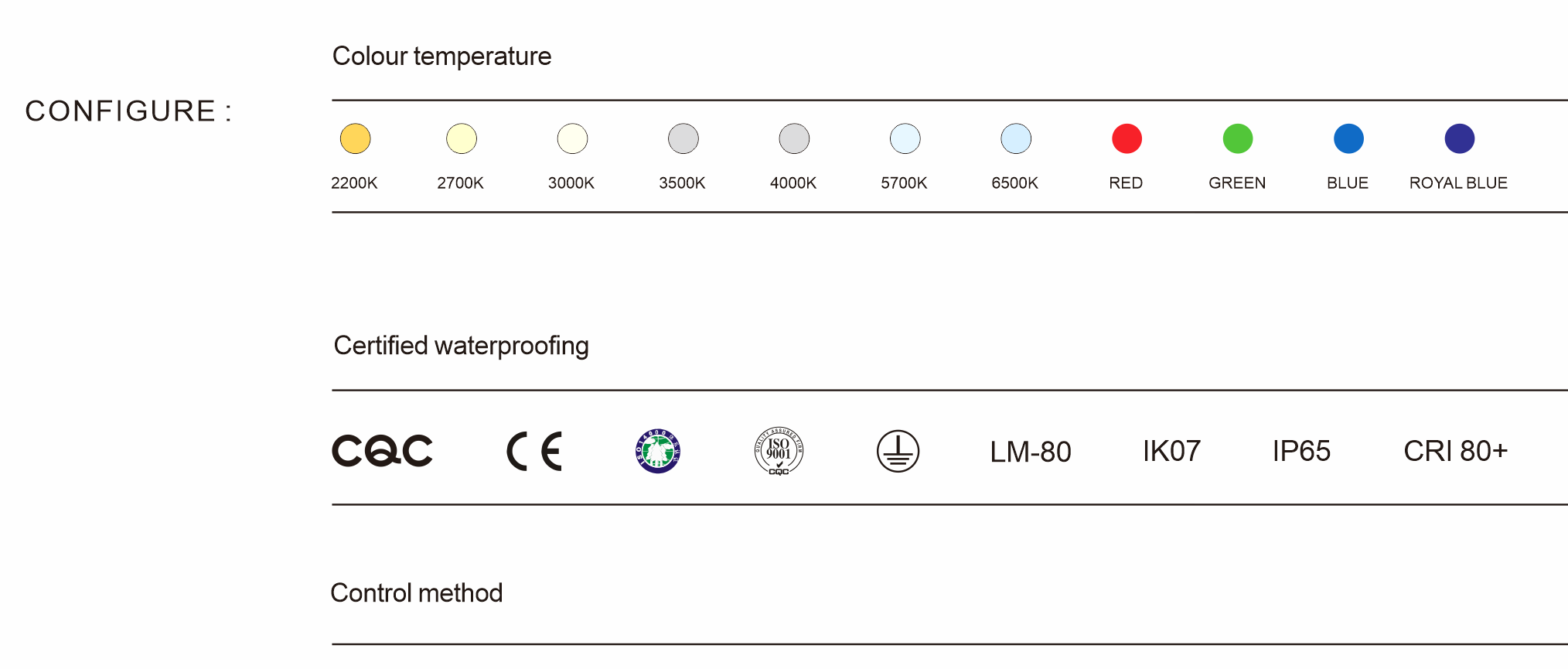
Task: Choose the GREEN colour circle
Action: (x=1238, y=139)
